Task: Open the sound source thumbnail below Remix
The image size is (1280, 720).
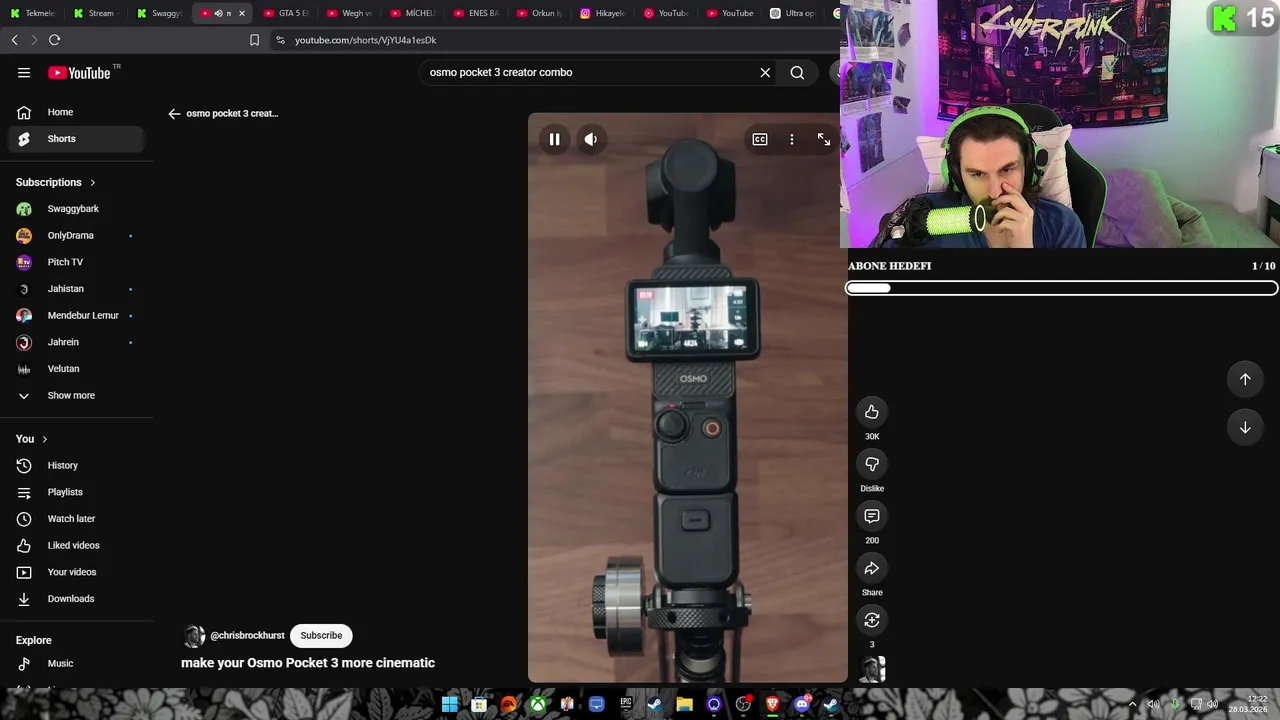Action: click(x=872, y=669)
